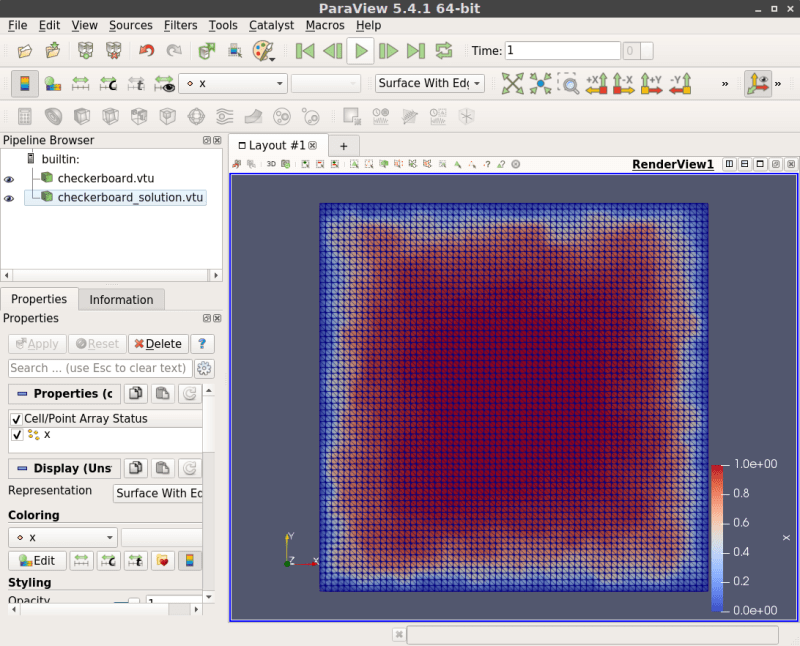Open a file with the Open toolbar icon
Image resolution: width=800 pixels, height=646 pixels.
[x=24, y=51]
